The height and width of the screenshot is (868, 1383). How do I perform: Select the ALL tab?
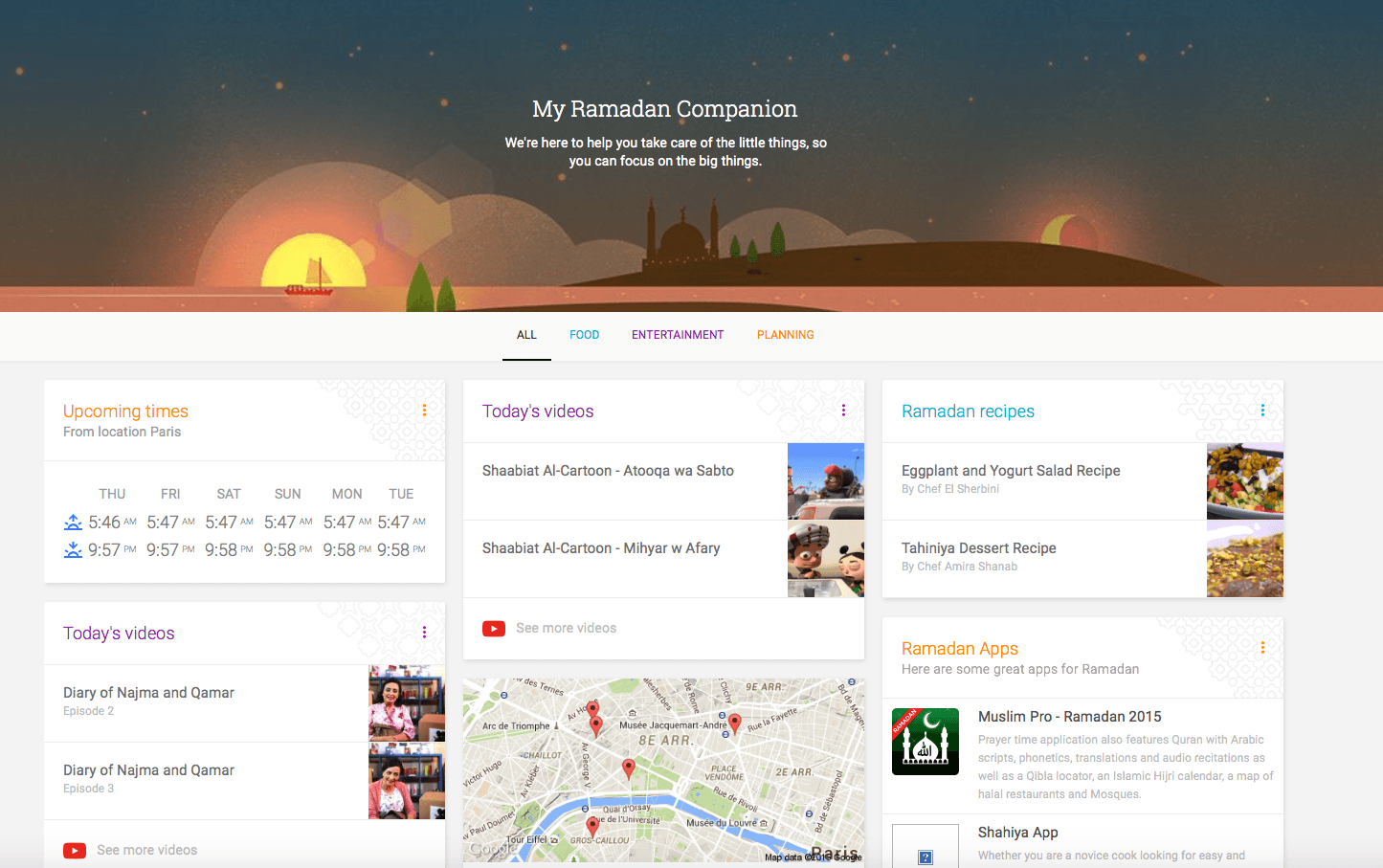click(526, 335)
